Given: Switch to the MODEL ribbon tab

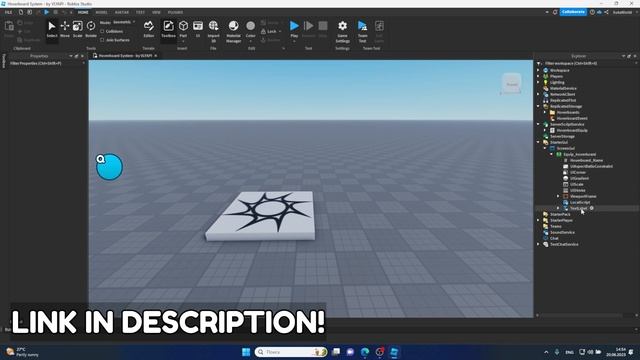Looking at the screenshot, I should 101,12.
